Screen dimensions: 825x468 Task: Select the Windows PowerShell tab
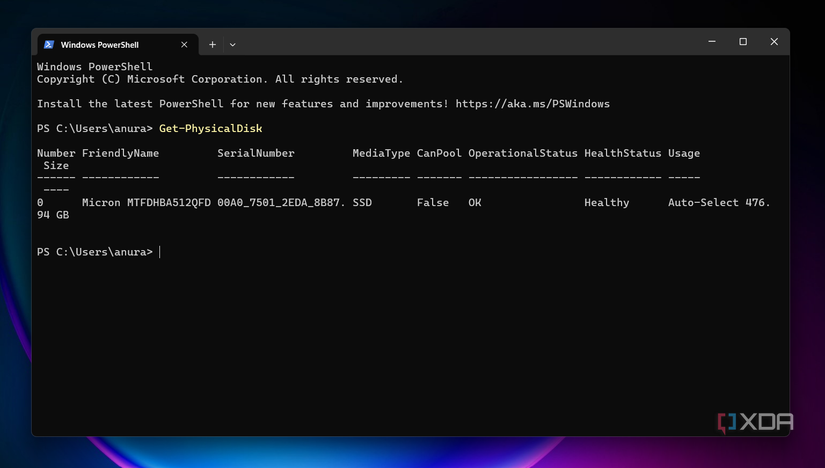point(118,45)
